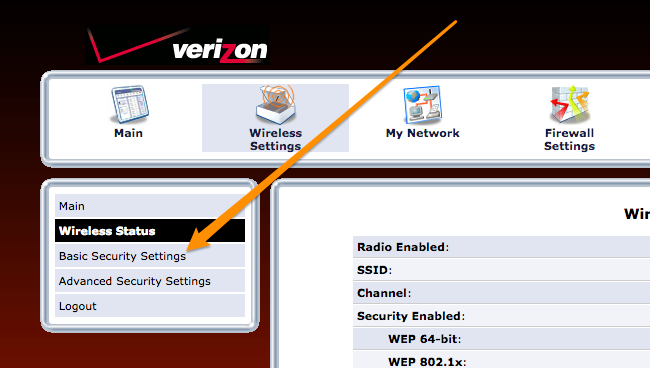
Task: Open Advanced Security Settings
Action: [150, 281]
